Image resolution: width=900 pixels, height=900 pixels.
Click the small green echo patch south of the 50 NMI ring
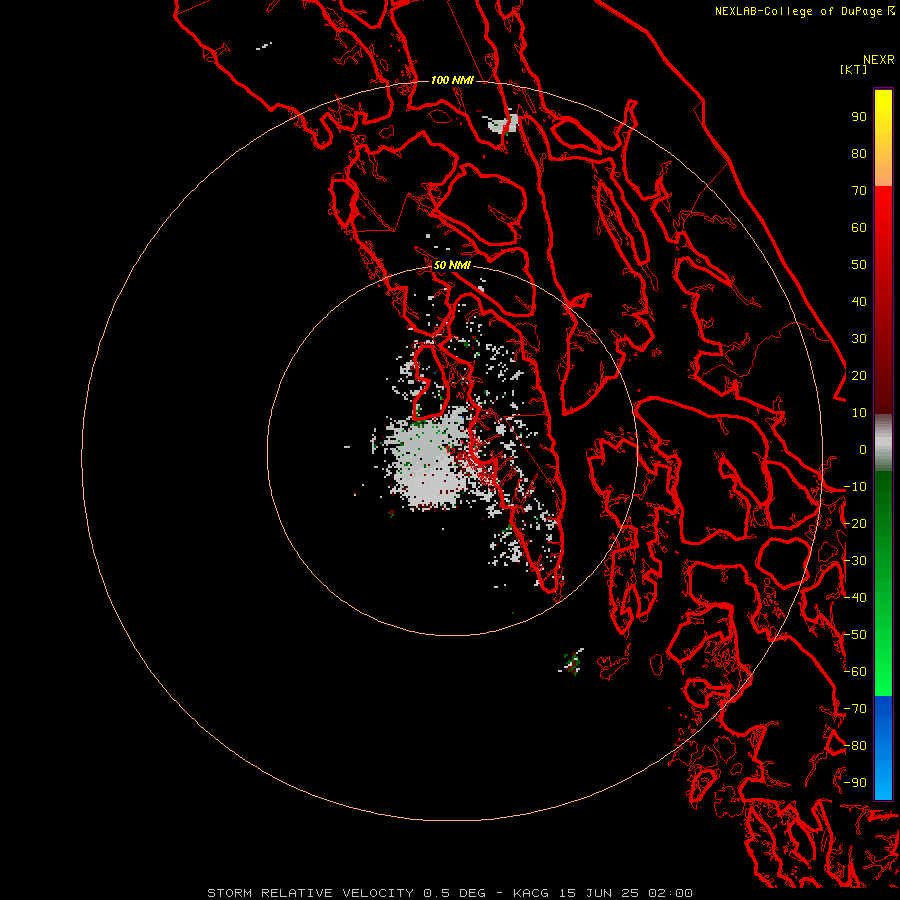click(x=572, y=661)
